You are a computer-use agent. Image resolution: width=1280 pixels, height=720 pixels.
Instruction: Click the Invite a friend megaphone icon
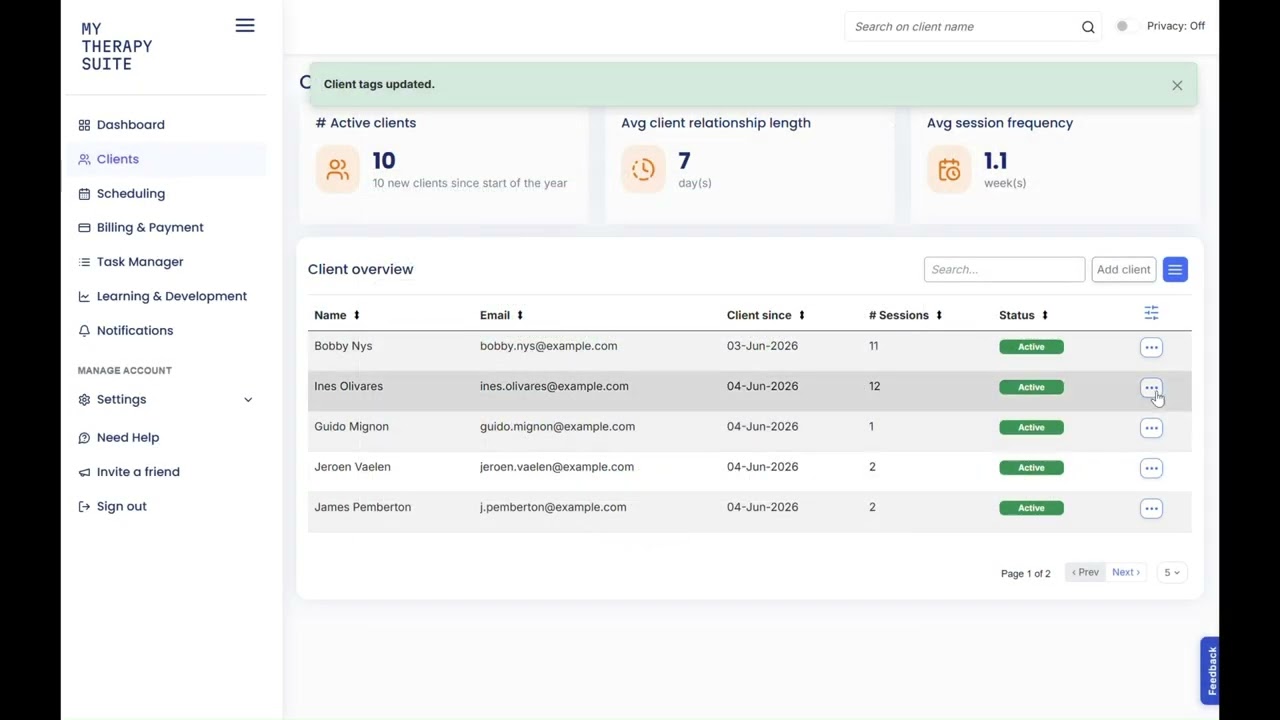84,472
